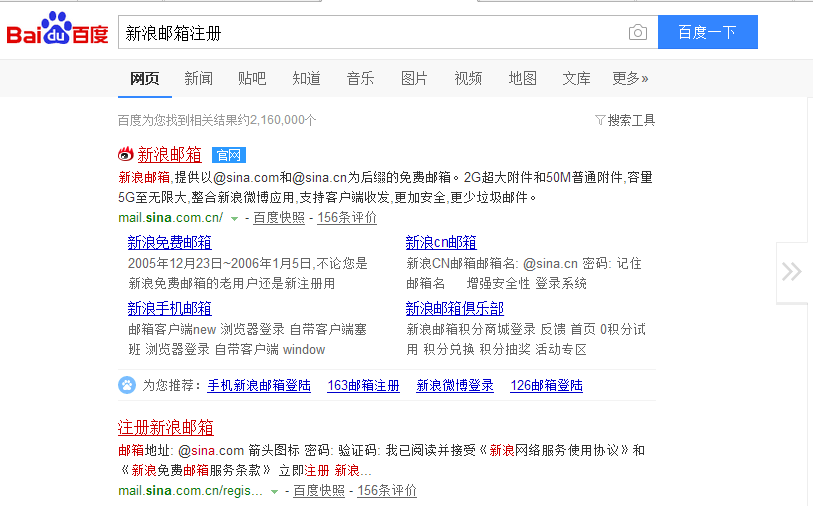Switch to the 音乐 tab
This screenshot has width=813, height=506.
pyautogui.click(x=360, y=78)
